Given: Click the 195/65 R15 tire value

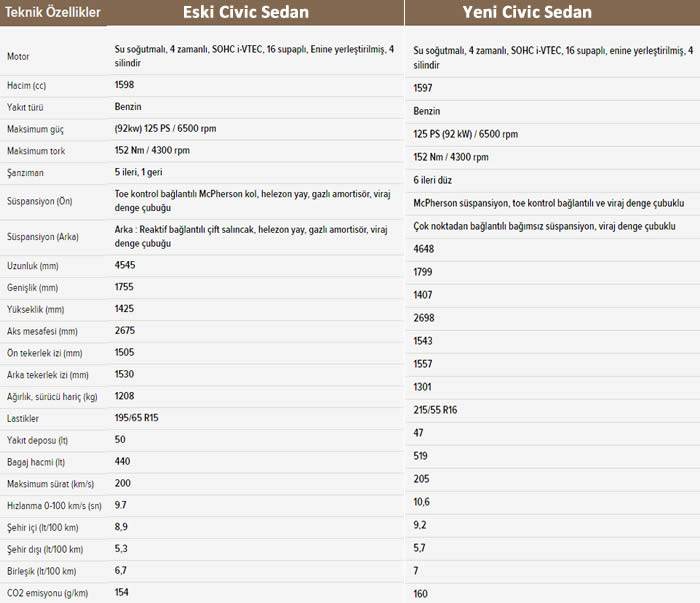Looking at the screenshot, I should pyautogui.click(x=136, y=417).
